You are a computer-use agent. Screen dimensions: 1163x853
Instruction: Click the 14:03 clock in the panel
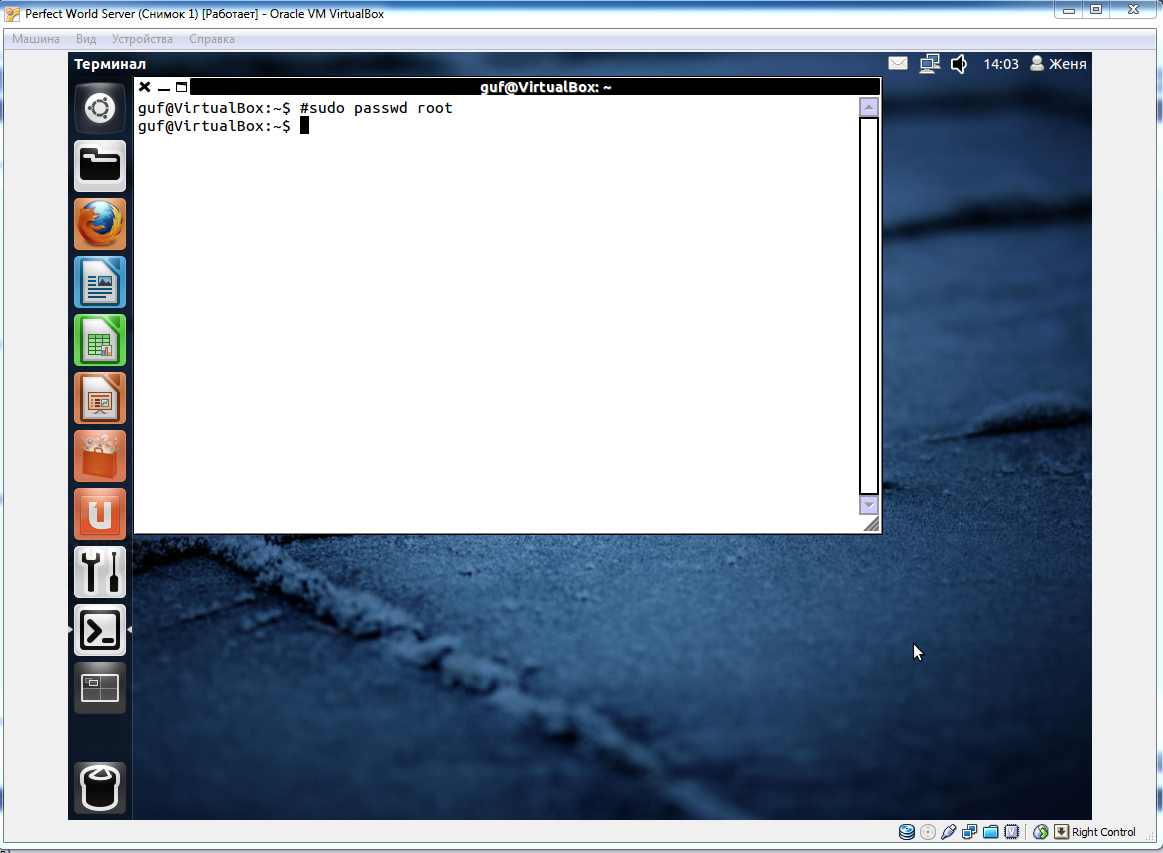pos(1000,64)
